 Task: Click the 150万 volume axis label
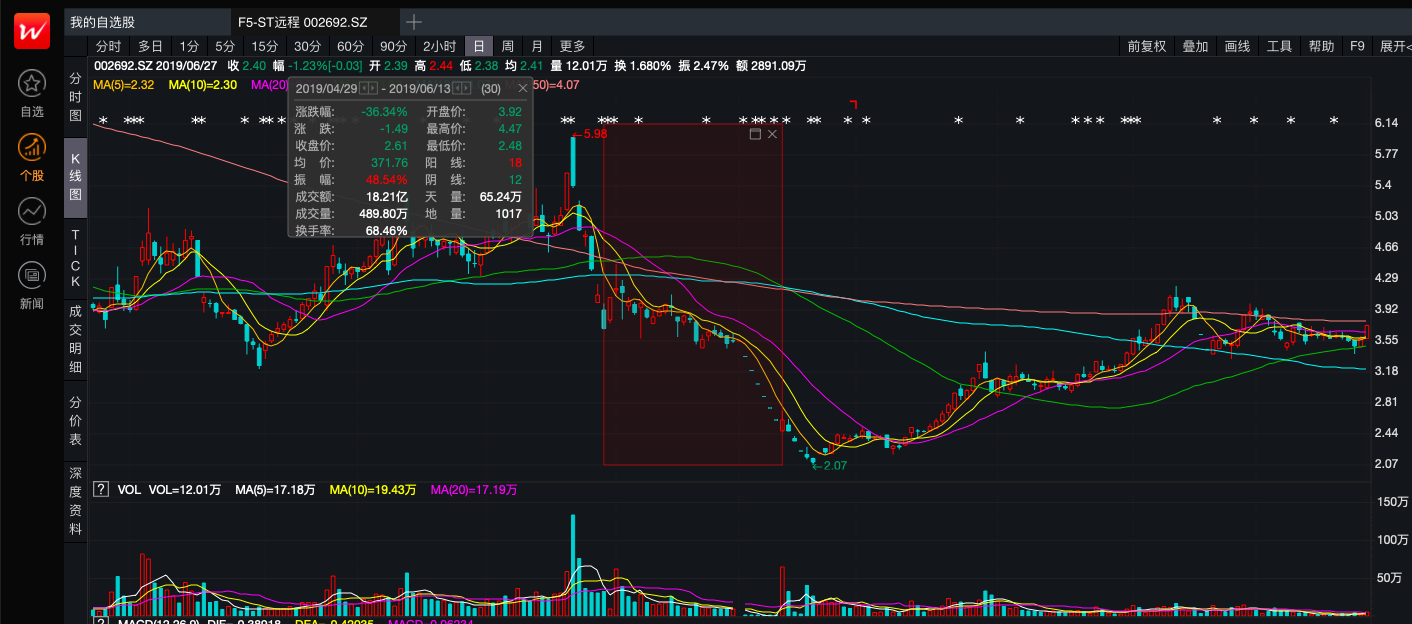[x=1391, y=501]
